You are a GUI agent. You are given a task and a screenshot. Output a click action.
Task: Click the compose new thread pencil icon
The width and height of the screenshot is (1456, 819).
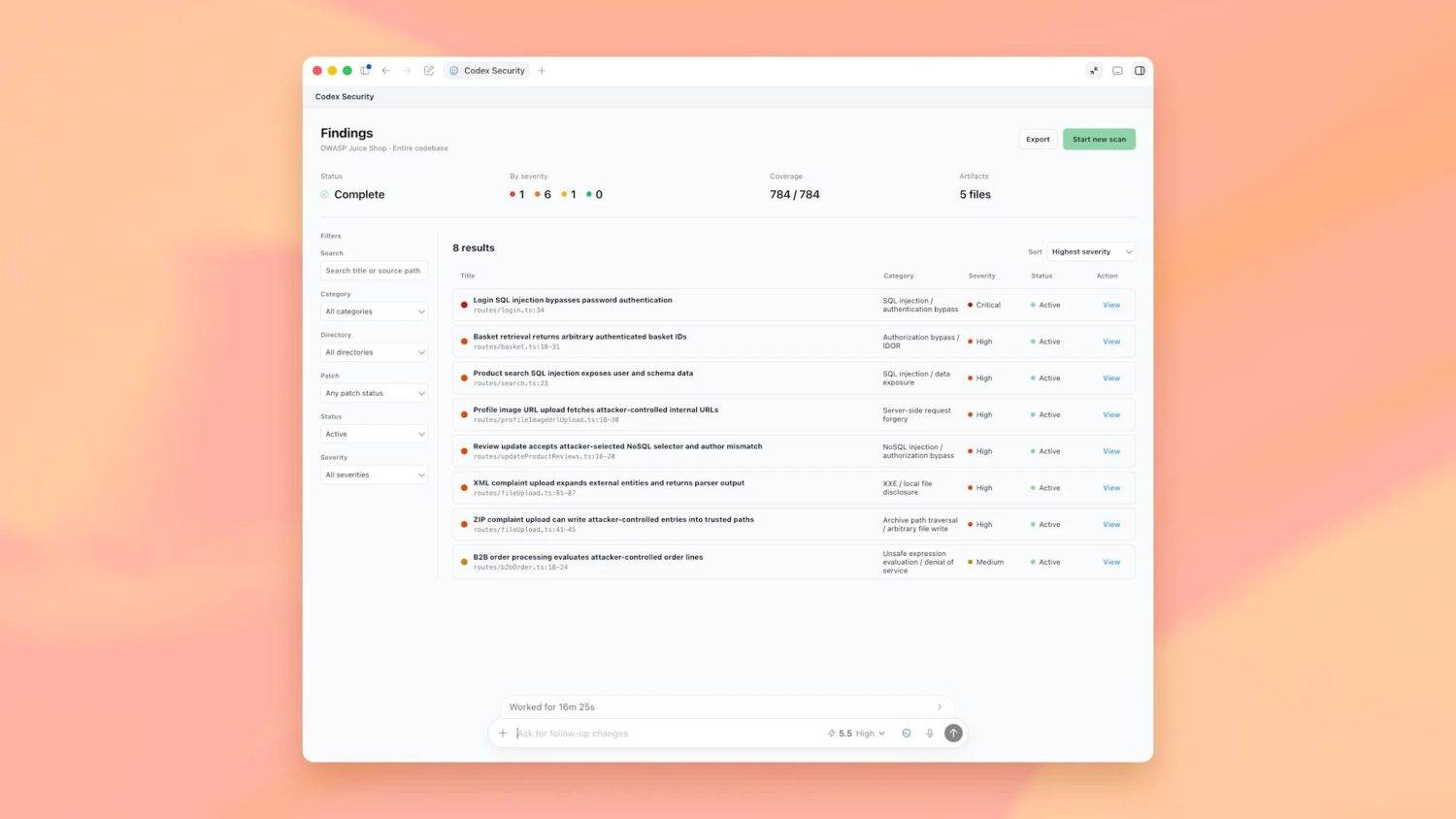tap(429, 71)
